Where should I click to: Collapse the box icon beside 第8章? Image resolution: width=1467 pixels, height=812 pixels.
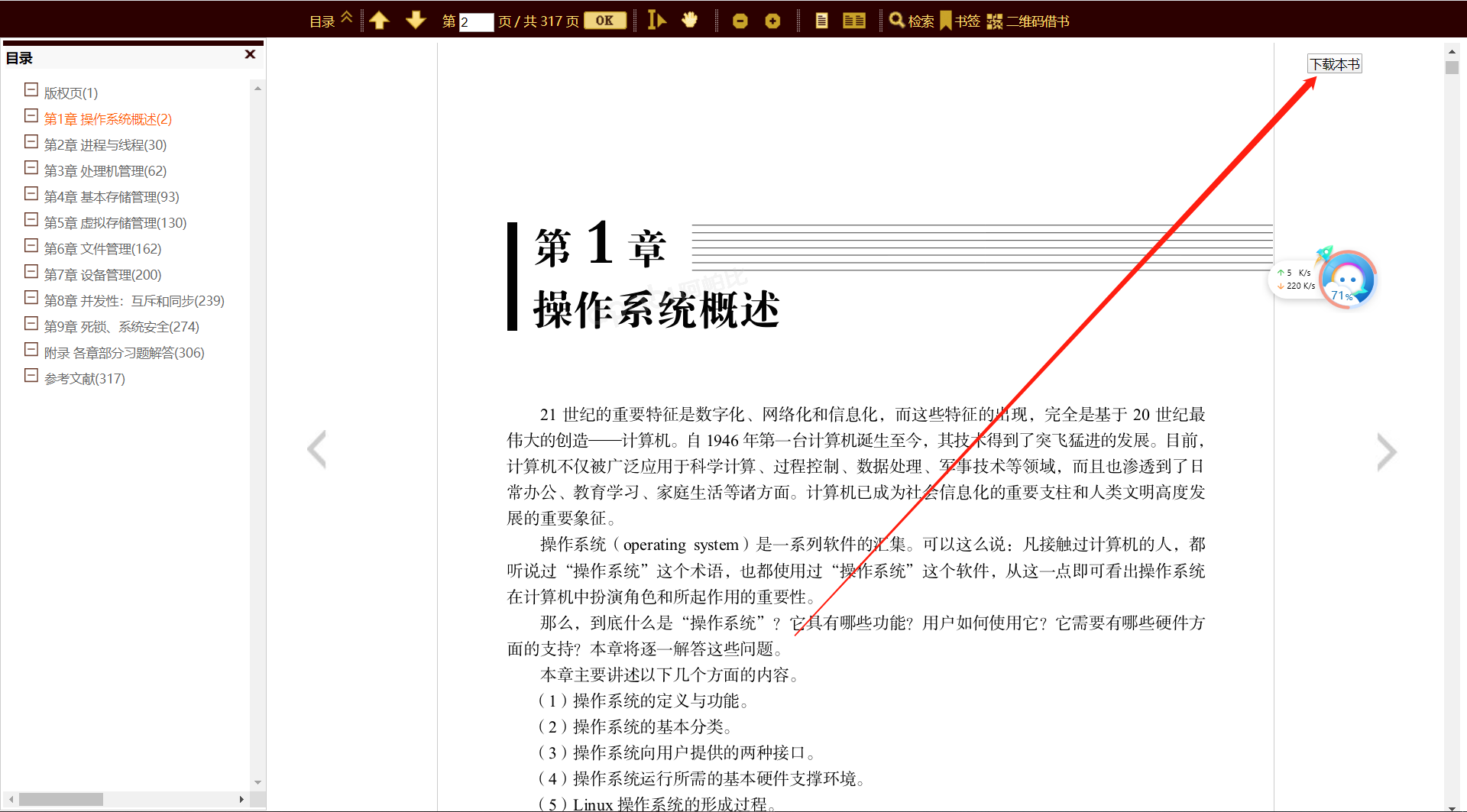point(31,298)
